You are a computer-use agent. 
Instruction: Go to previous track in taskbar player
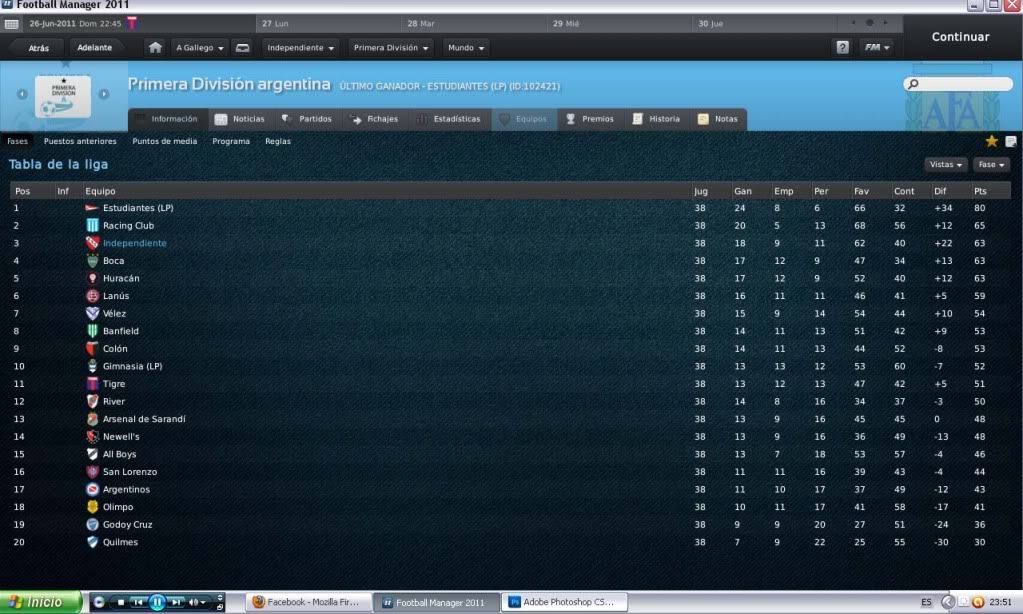[x=138, y=602]
